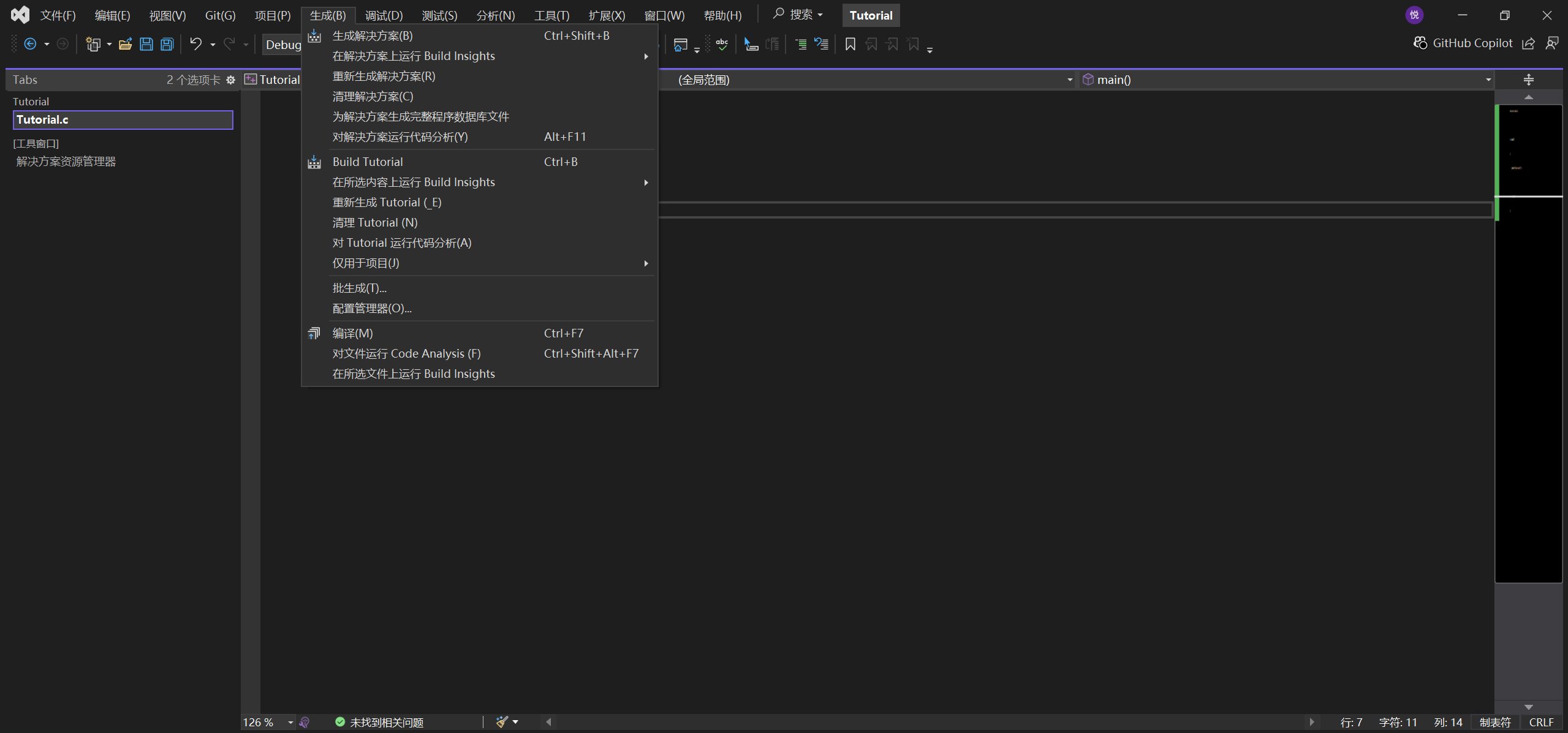The width and height of the screenshot is (1568, 733).
Task: Click the Tutorial document tab
Action: [273, 80]
